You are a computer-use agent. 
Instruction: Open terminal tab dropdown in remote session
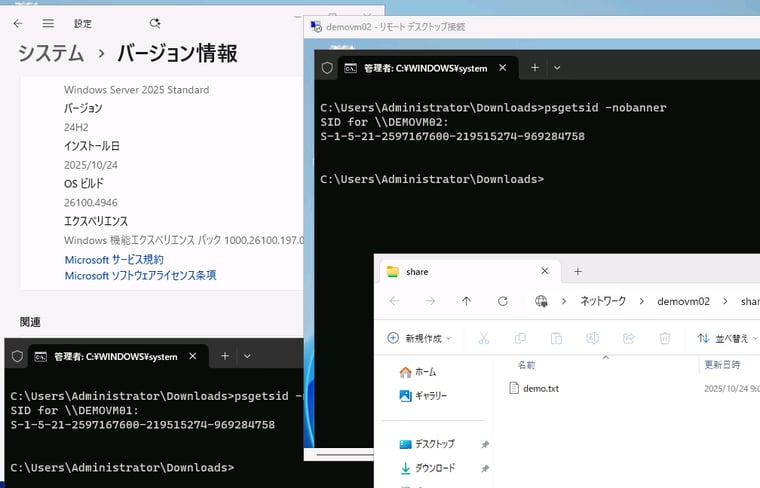coord(557,68)
